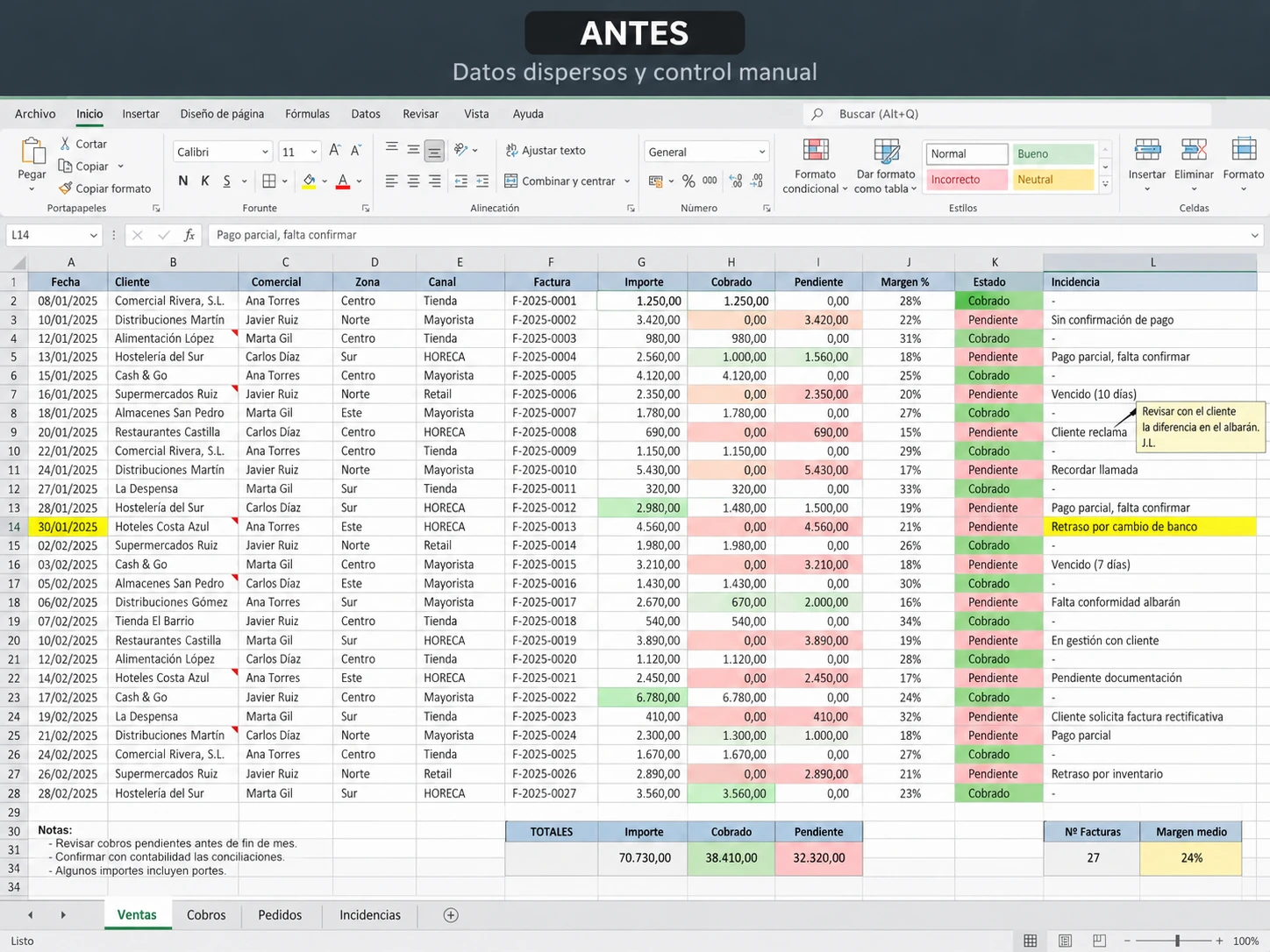Click the insert function fx icon
This screenshot has width=1270, height=952.
189,235
